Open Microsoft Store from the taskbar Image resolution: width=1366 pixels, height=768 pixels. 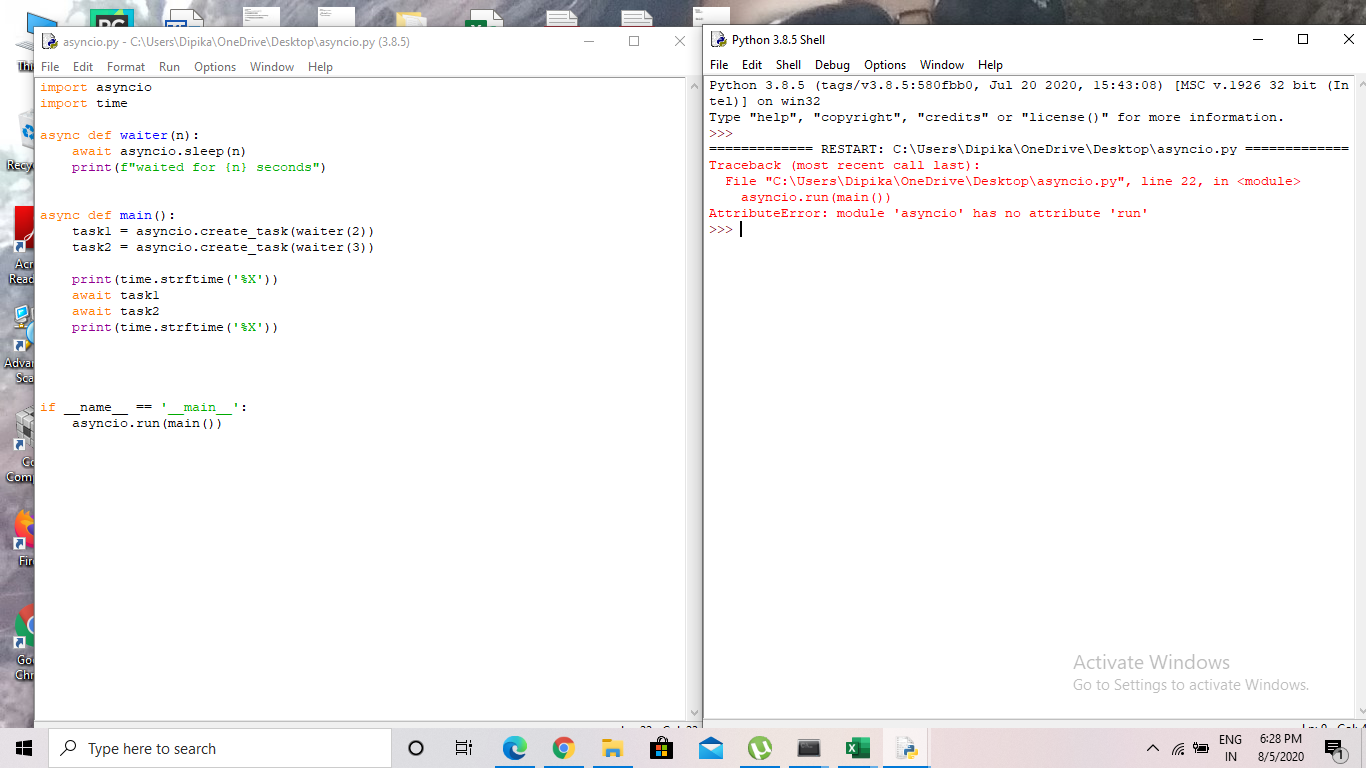click(x=661, y=748)
